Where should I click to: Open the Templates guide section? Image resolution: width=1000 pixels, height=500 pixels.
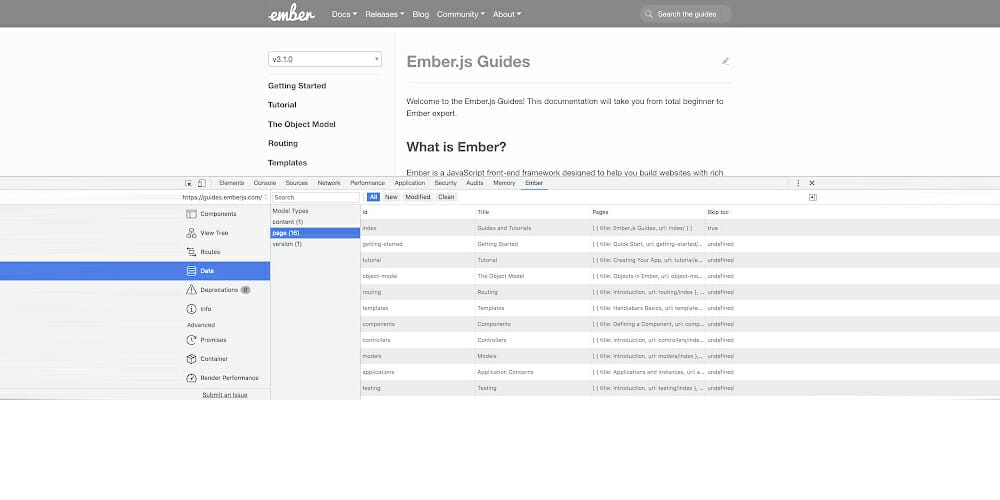coord(288,163)
